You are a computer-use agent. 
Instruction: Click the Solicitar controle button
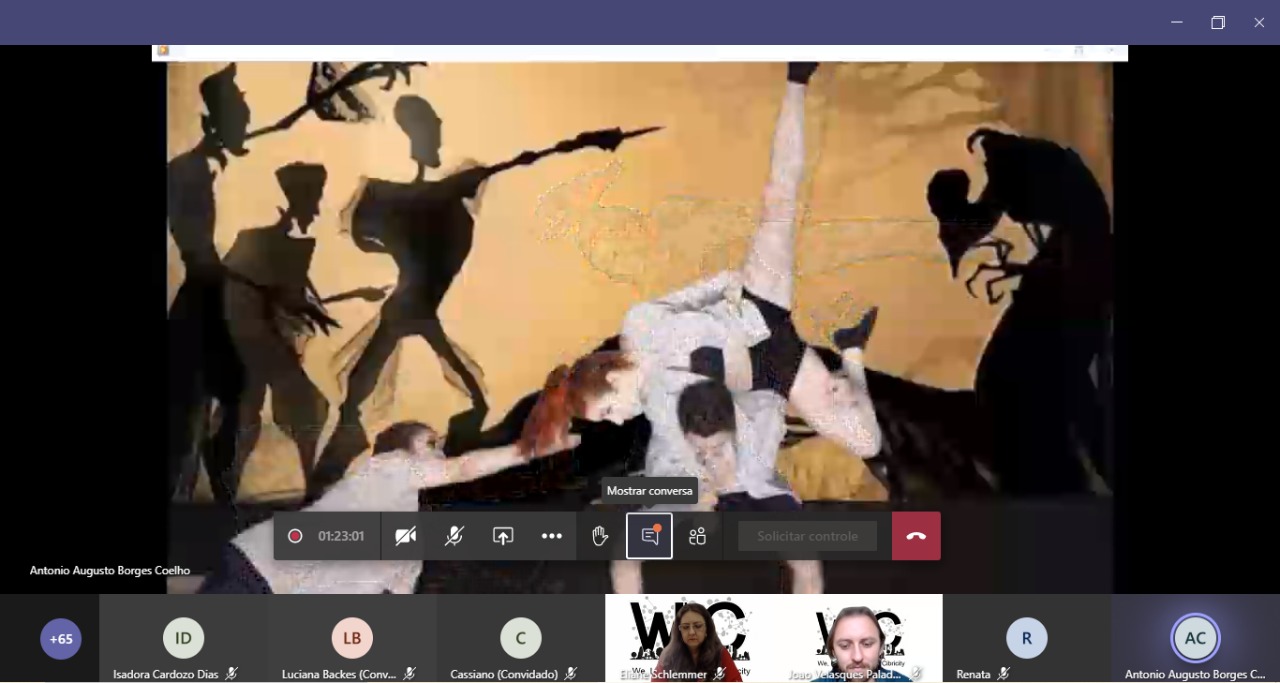[x=807, y=536]
